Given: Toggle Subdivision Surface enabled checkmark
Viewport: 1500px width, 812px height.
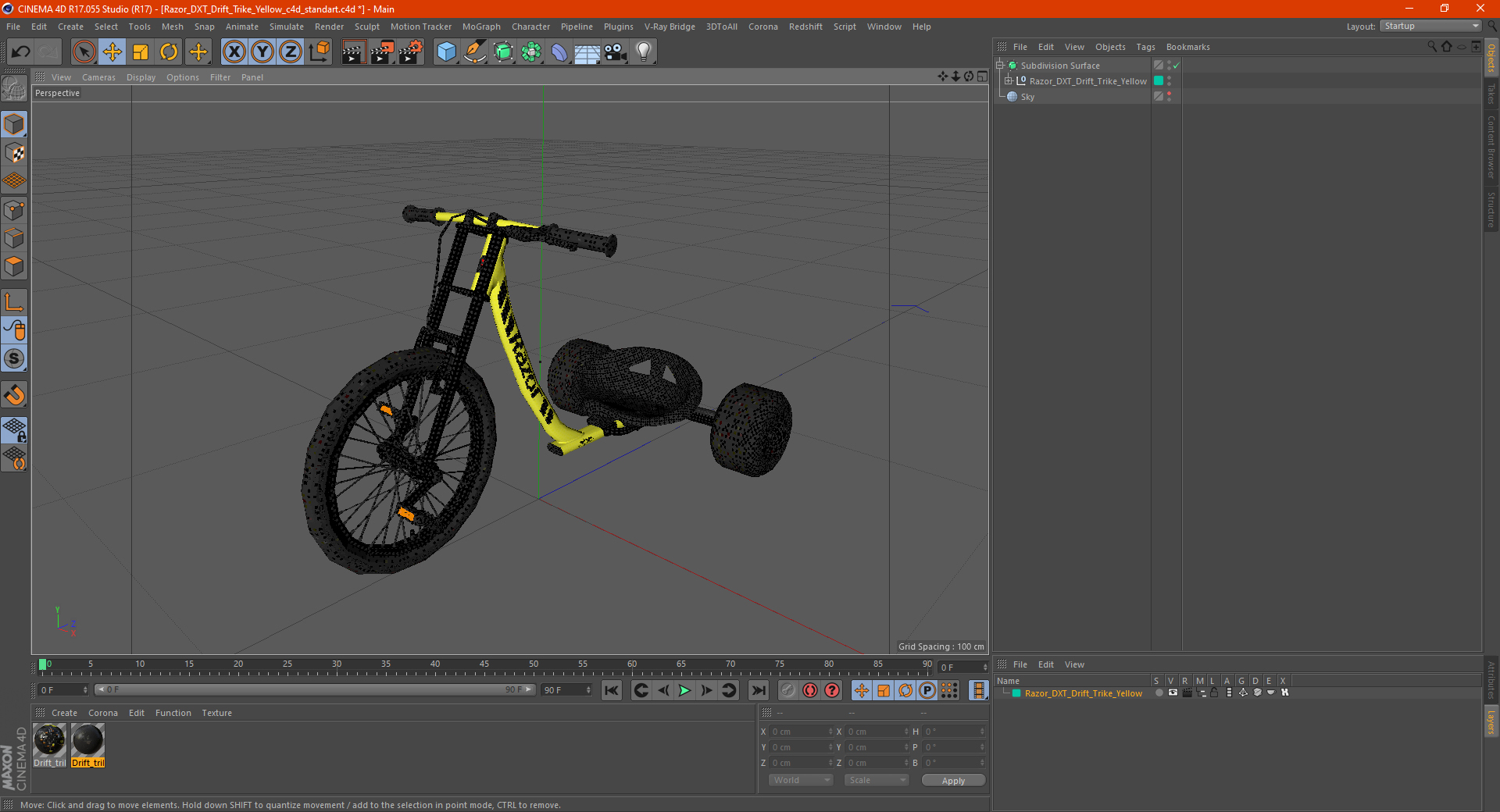Looking at the screenshot, I should (x=1176, y=66).
